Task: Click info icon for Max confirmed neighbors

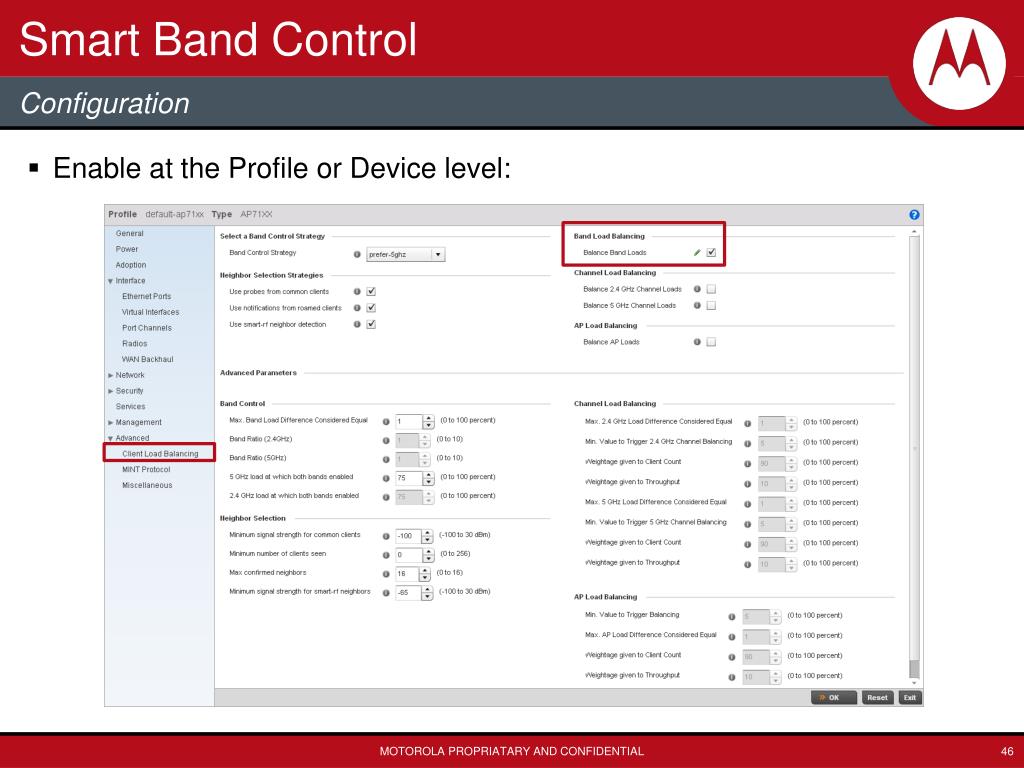Action: pyautogui.click(x=386, y=574)
